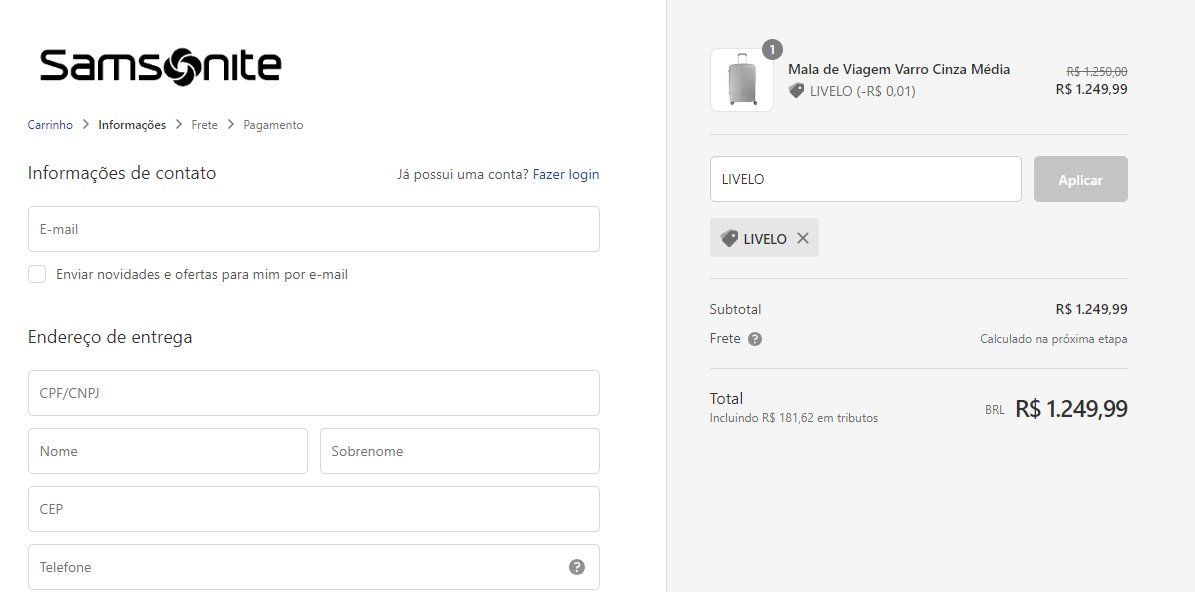Image resolution: width=1195 pixels, height=592 pixels.
Task: Click into the Telefone field
Action: point(314,567)
